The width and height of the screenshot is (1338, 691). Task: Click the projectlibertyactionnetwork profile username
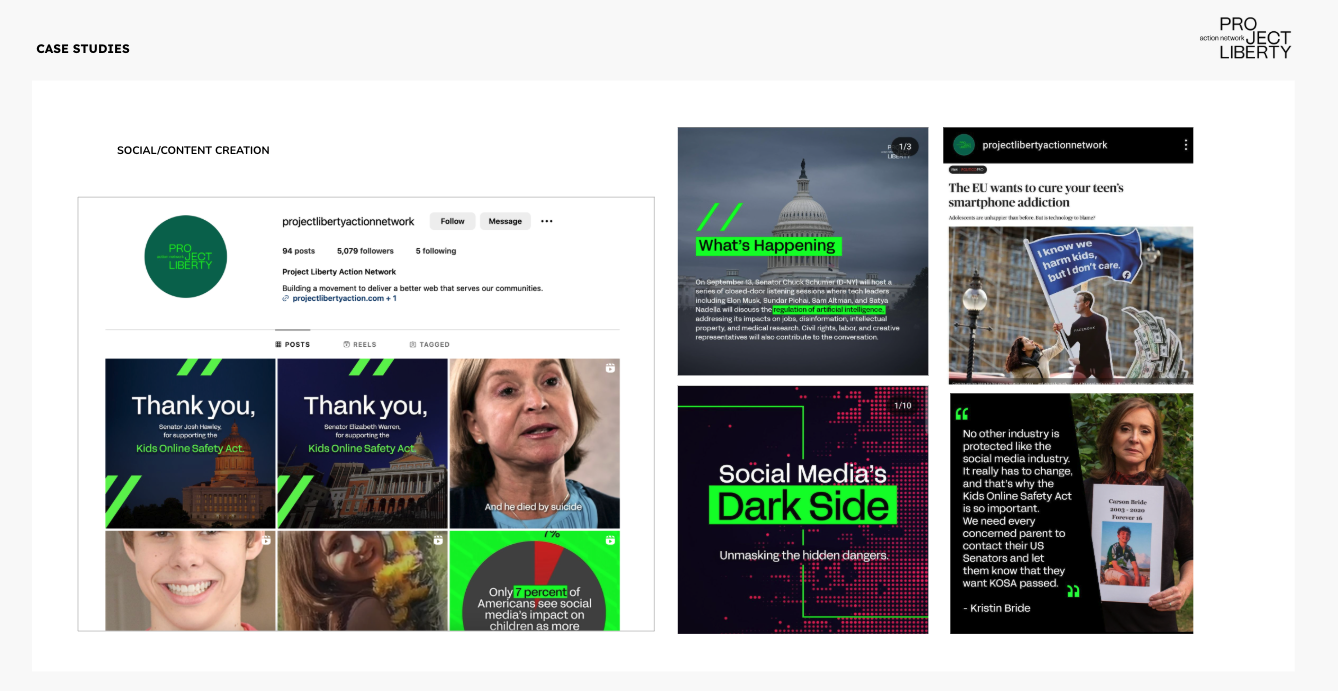click(348, 221)
